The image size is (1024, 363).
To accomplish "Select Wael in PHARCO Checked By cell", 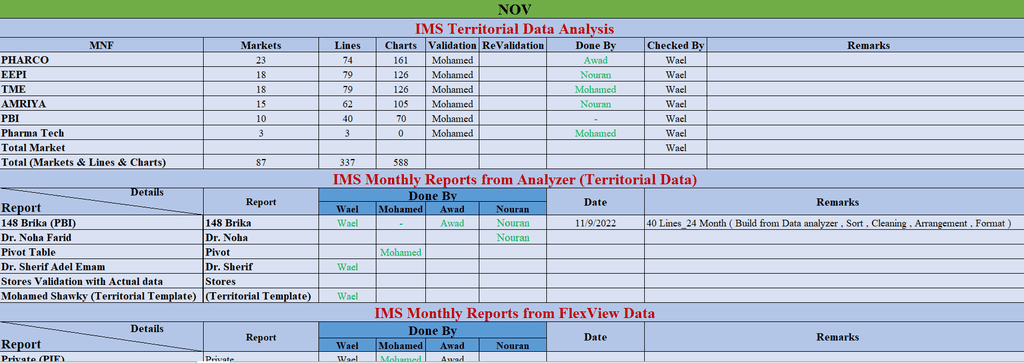I will click(676, 60).
